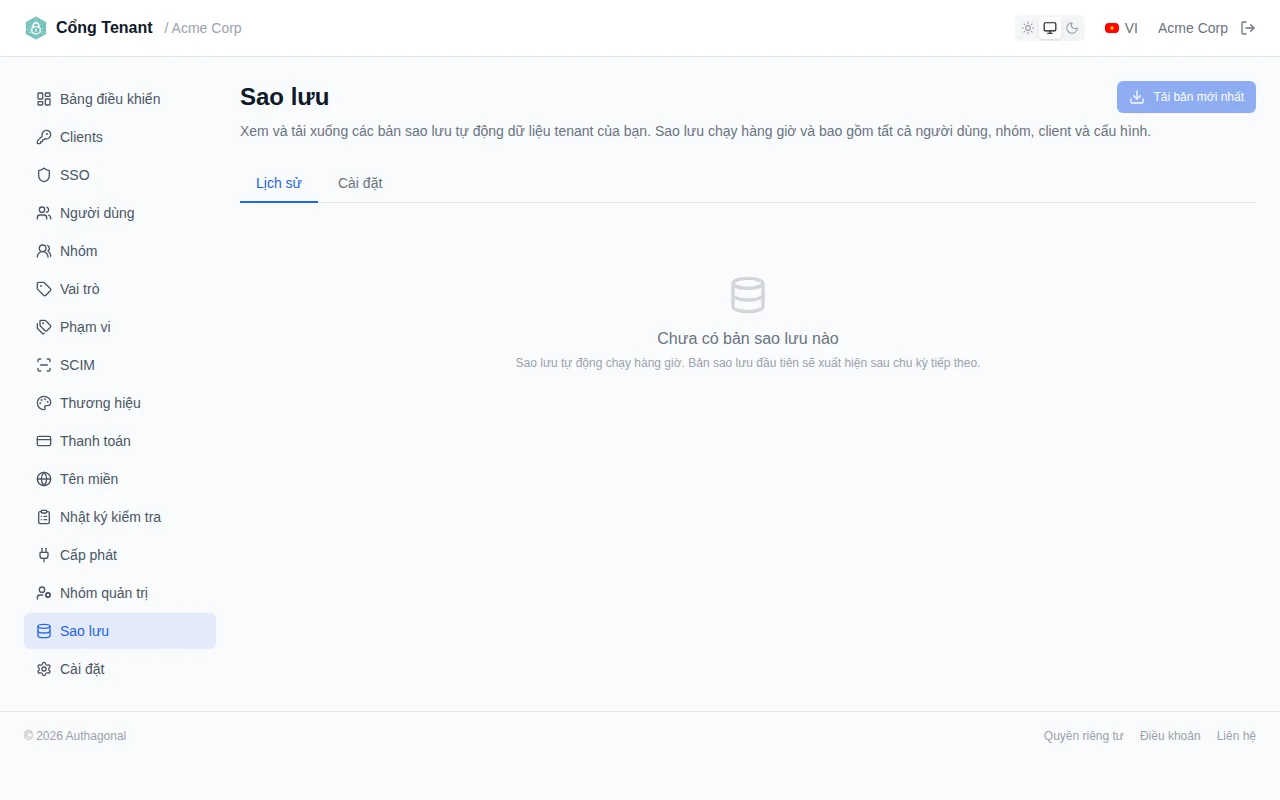
Task: Select system theme monitor icon
Action: [1050, 28]
